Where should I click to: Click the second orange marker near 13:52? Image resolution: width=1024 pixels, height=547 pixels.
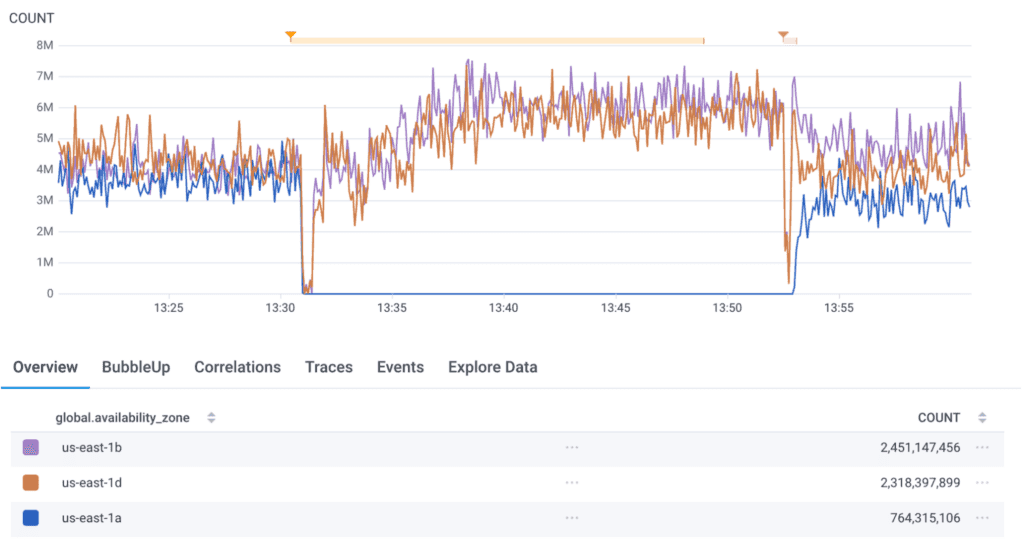(783, 37)
